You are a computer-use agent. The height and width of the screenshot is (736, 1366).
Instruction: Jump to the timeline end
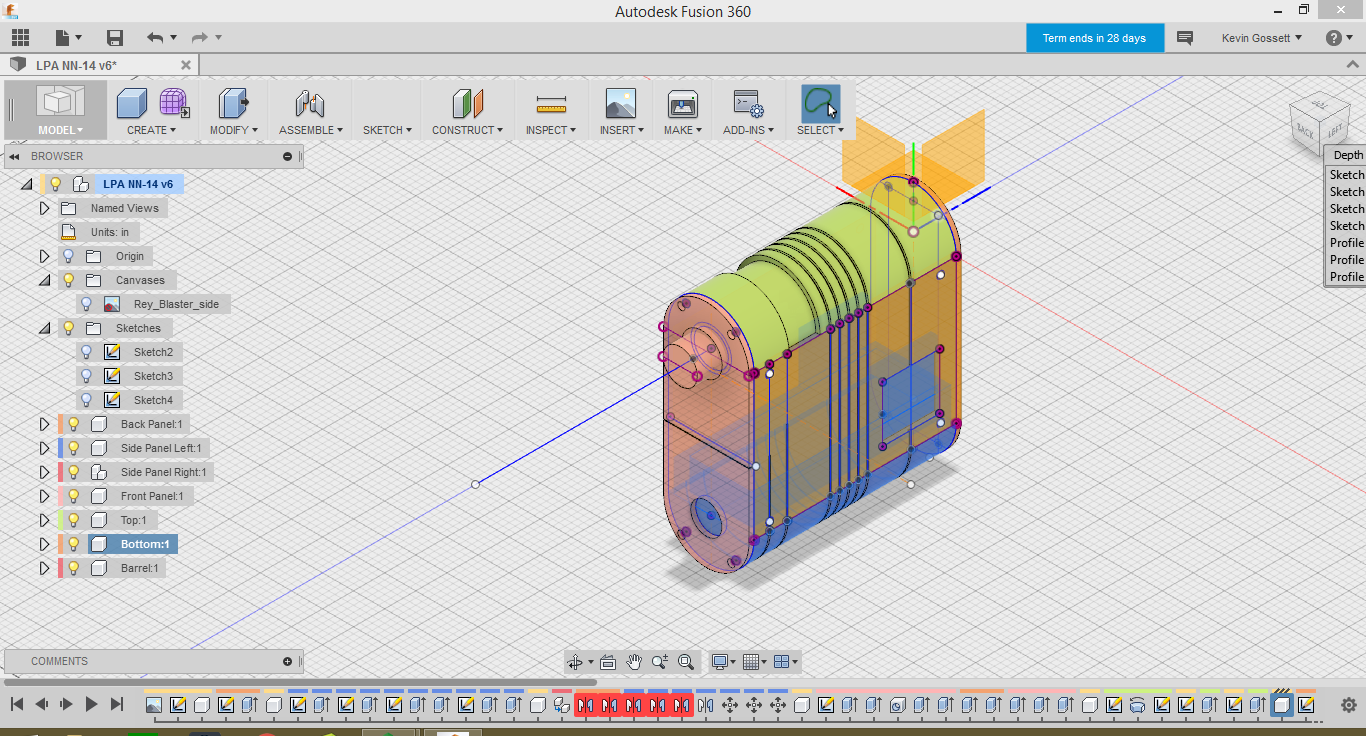[x=116, y=705]
